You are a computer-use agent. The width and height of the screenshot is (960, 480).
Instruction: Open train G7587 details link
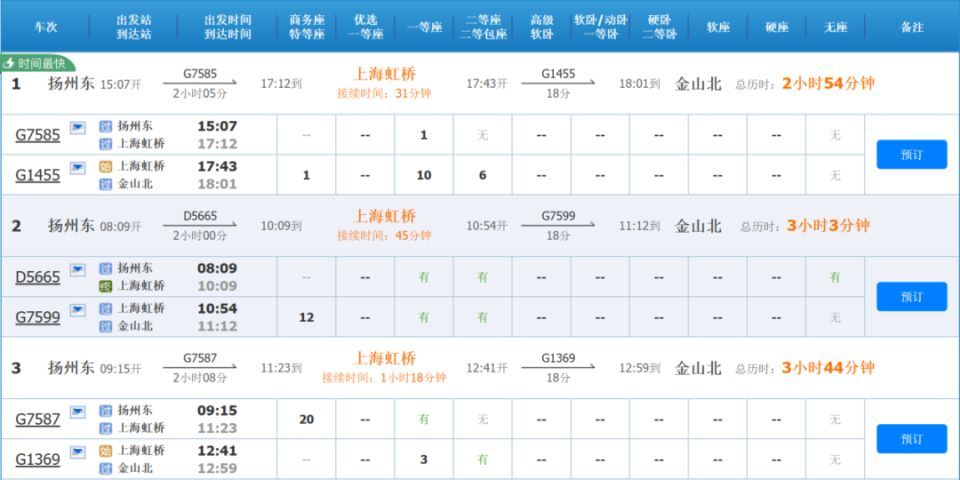click(x=38, y=419)
